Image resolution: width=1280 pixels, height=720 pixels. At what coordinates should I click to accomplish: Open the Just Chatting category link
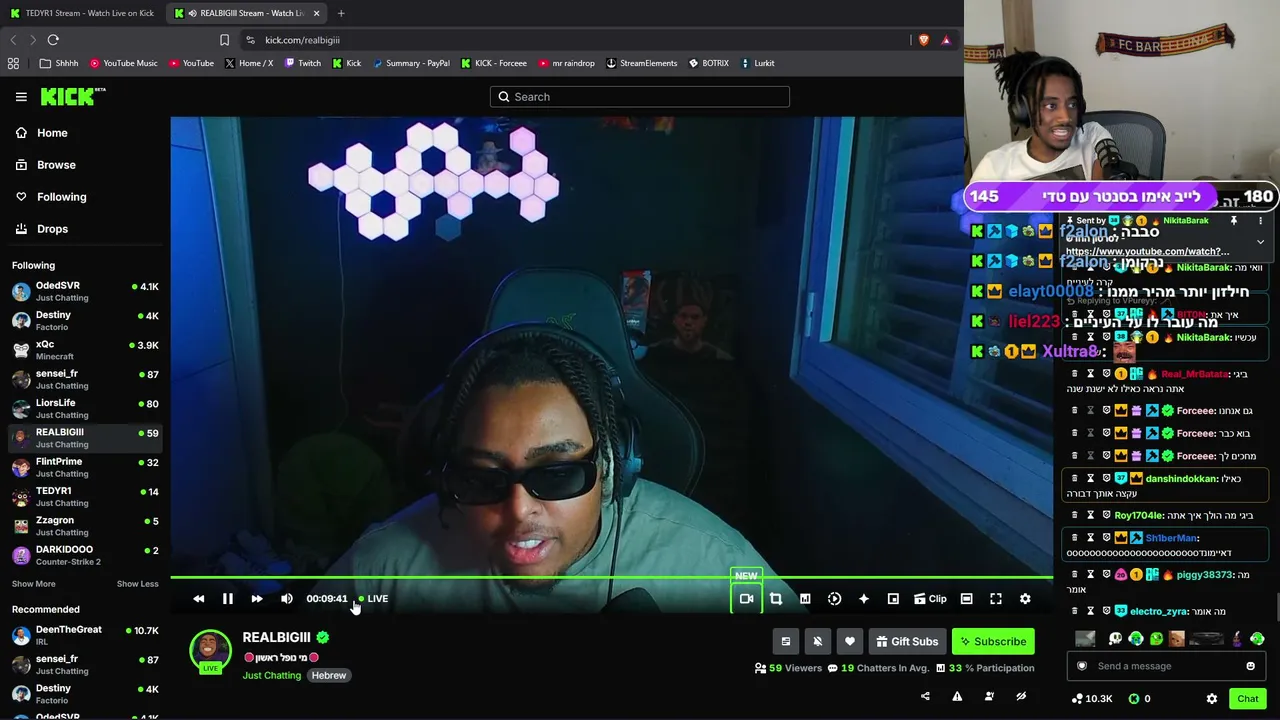[x=271, y=676]
